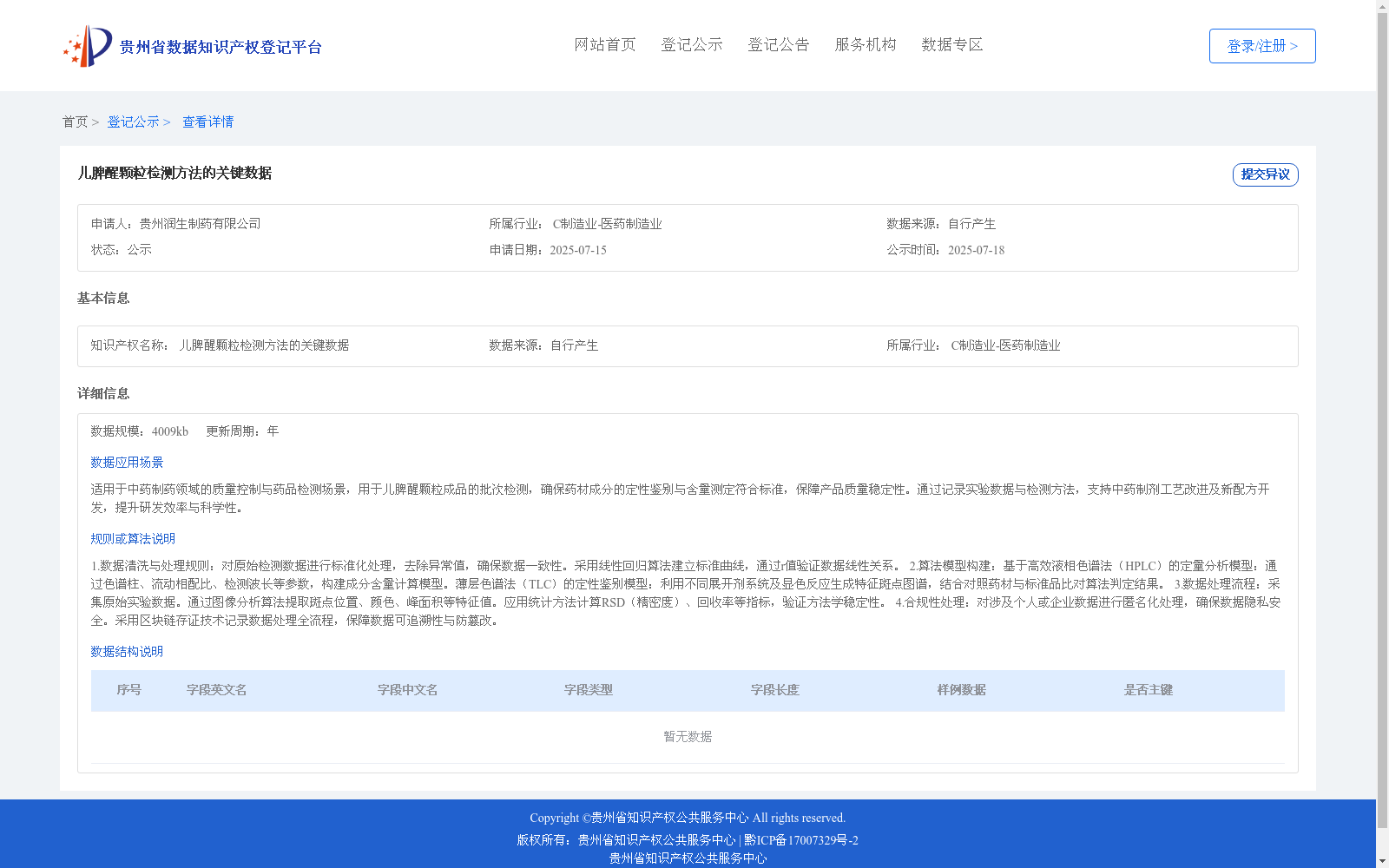This screenshot has height=868, width=1389.
Task: Click the page heading 儿脾醒颗粒检测方法的关键数据
Action: (174, 173)
